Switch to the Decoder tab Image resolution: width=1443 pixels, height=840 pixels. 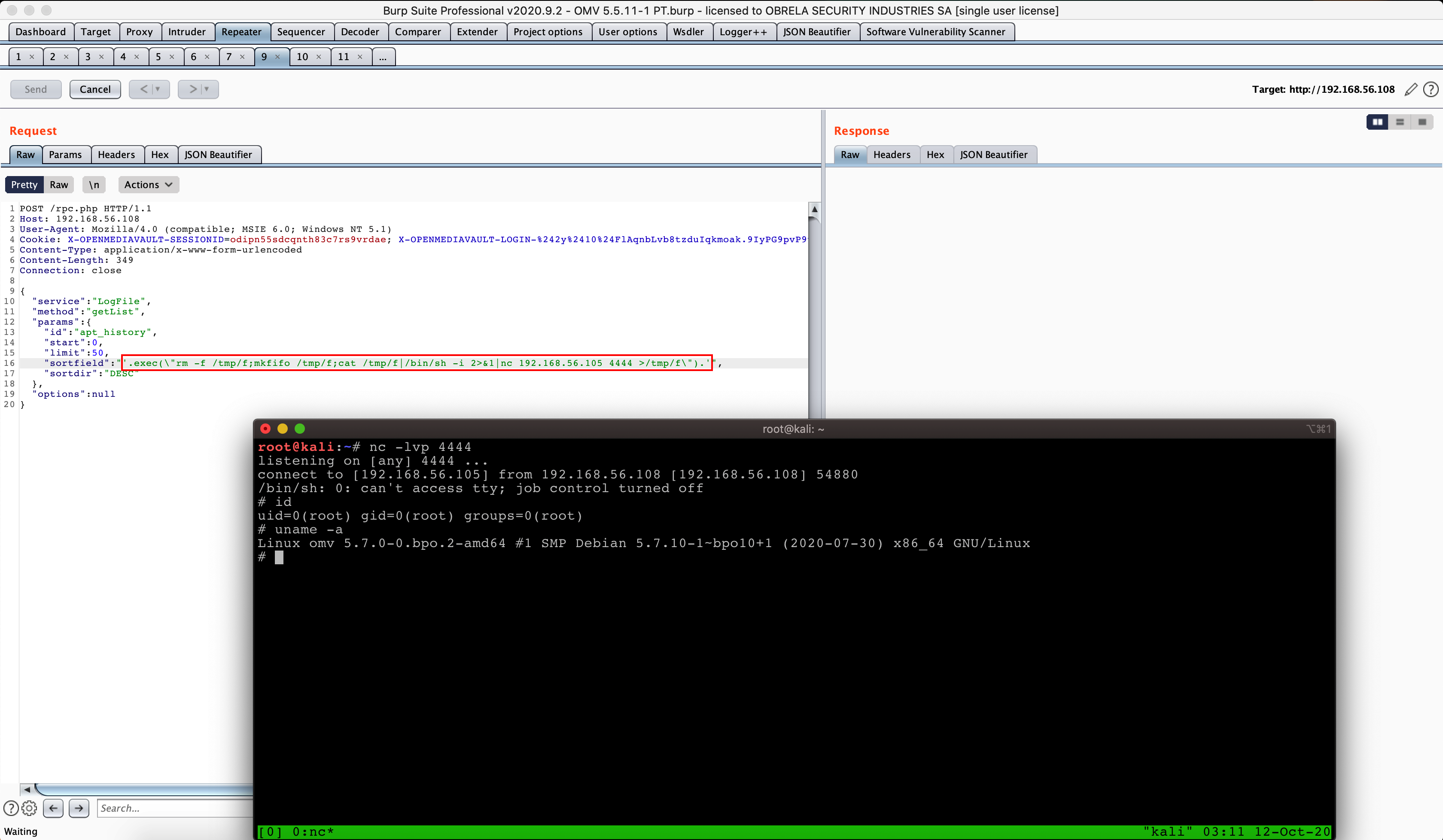pyautogui.click(x=360, y=32)
